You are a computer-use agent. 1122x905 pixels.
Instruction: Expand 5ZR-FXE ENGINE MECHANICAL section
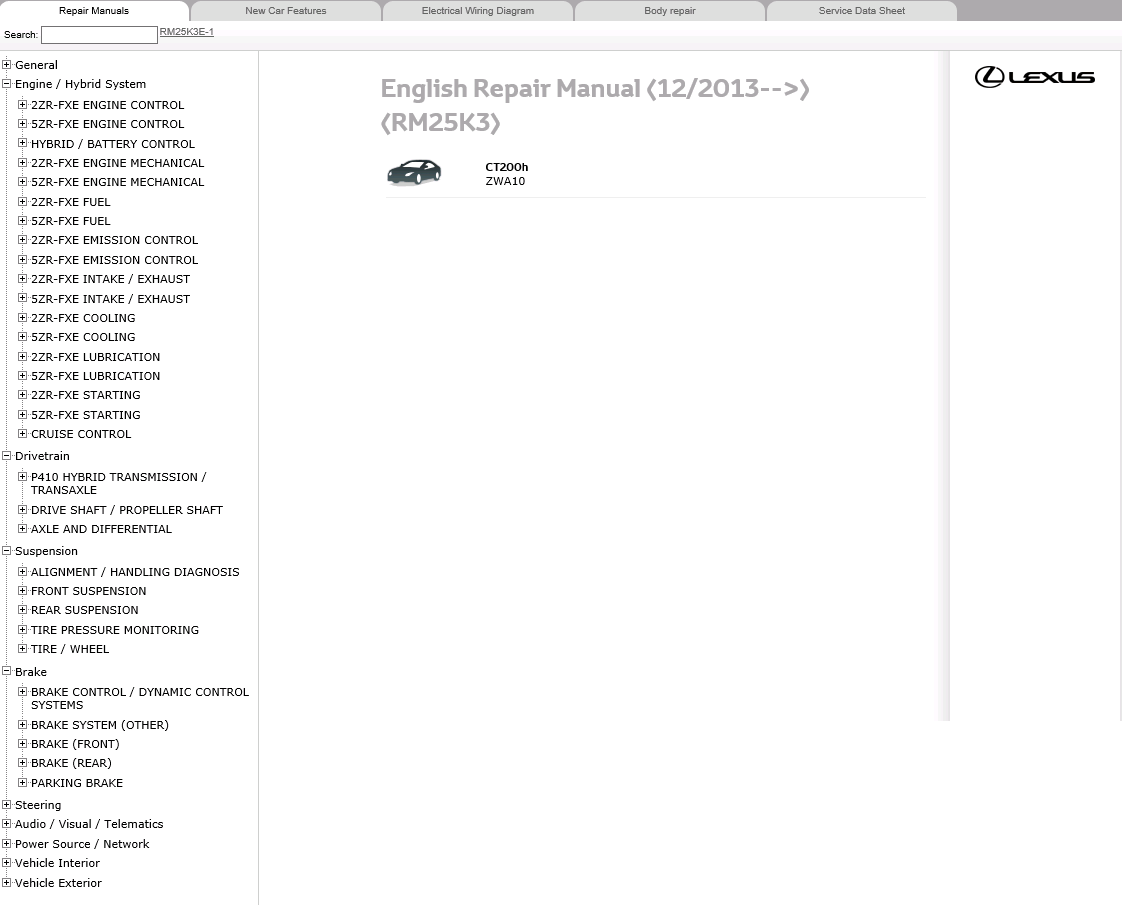pos(22,182)
